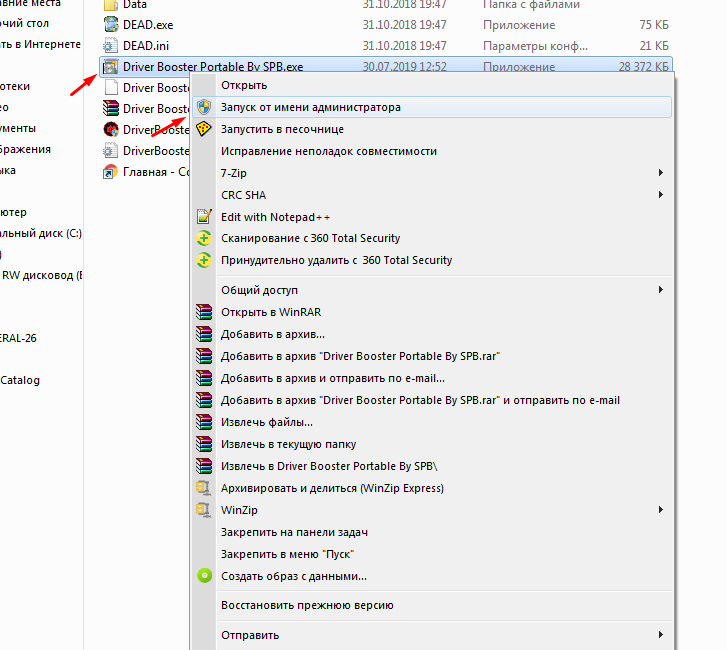This screenshot has height=650, width=727.
Task: Choose Edit with Notepad++
Action: click(x=432, y=217)
